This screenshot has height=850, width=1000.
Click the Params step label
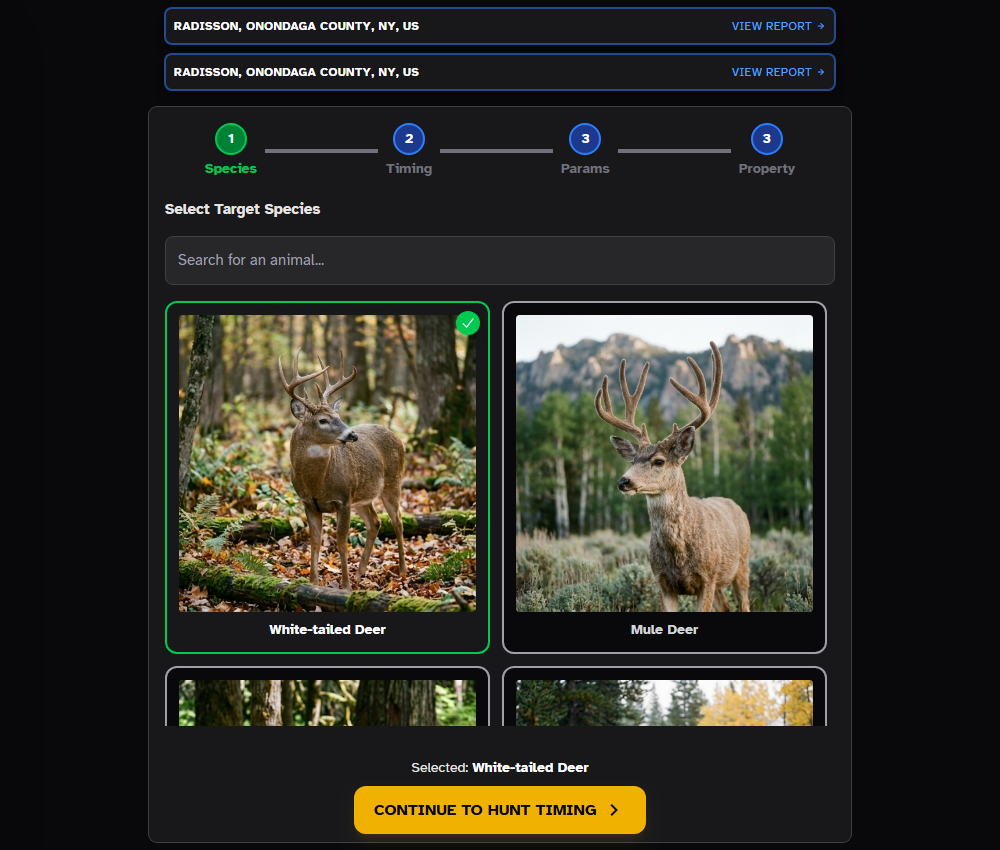(585, 168)
